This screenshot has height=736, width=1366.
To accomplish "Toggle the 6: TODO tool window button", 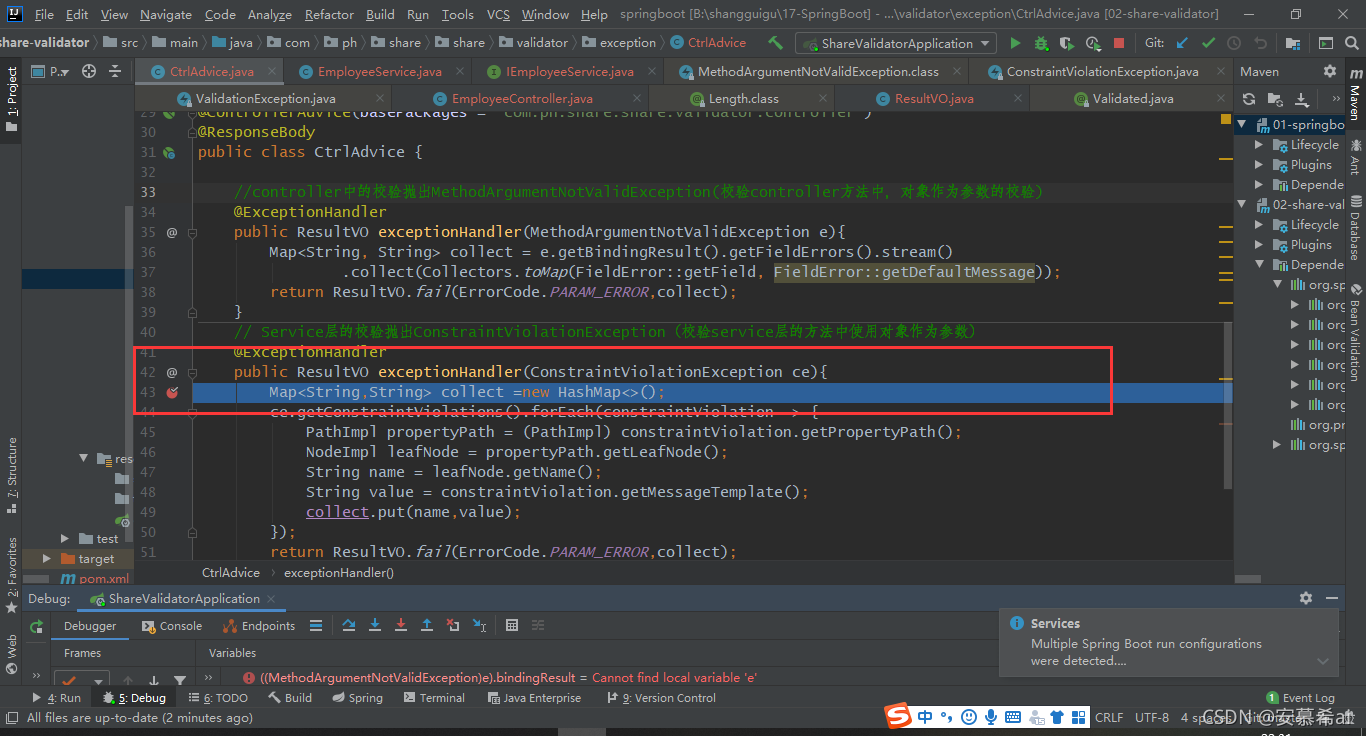I will (219, 698).
